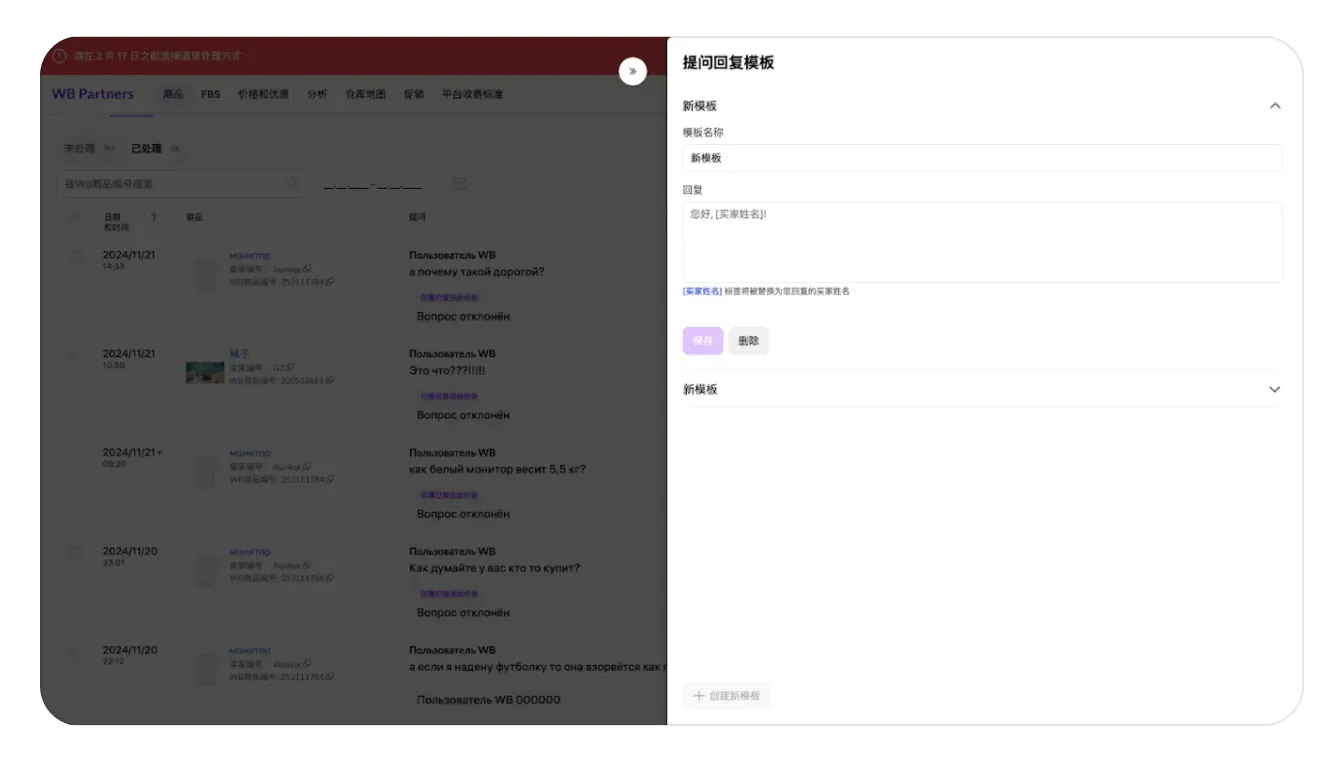Image resolution: width=1344 pixels, height=762 pixels.
Task: Click the [买家姓名] tag link under the reply box
Action: coord(702,291)
